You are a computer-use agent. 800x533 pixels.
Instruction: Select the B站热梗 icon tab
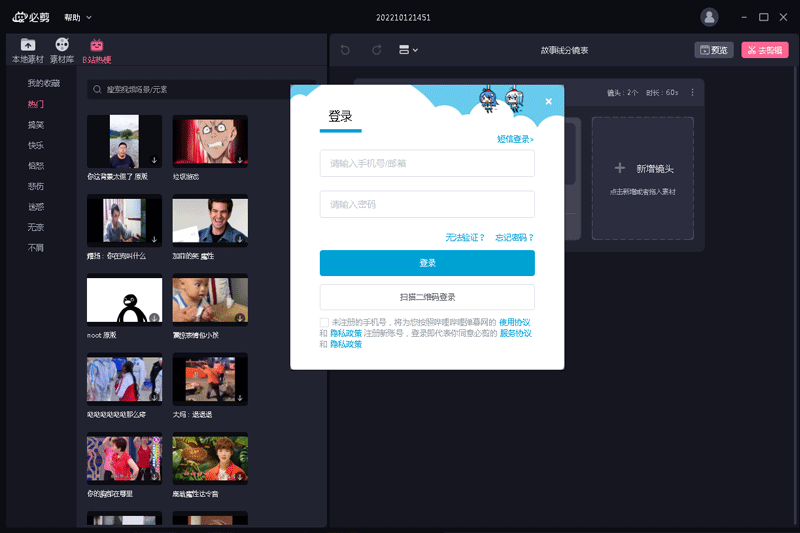(x=97, y=50)
